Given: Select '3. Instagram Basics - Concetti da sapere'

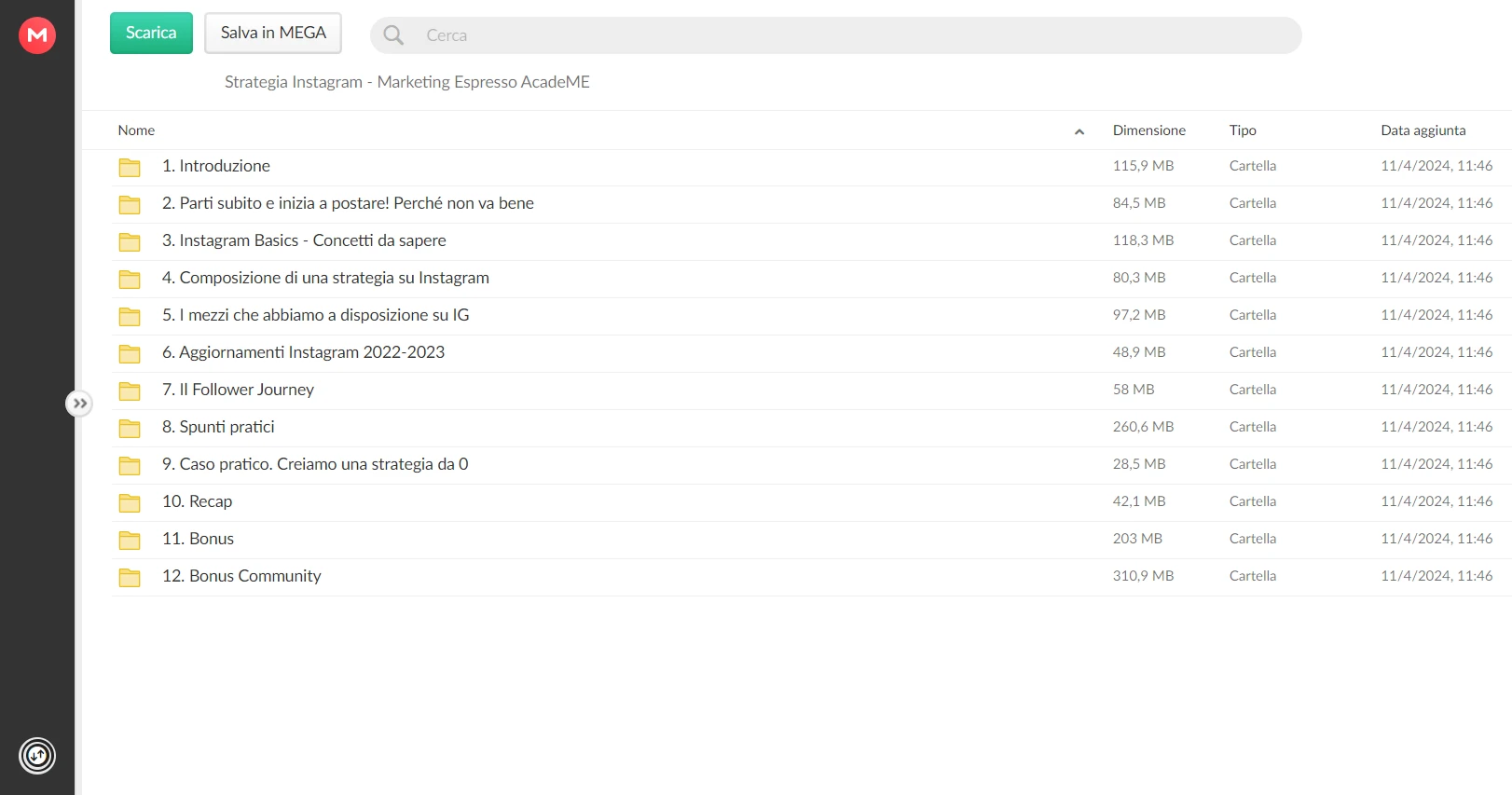Looking at the screenshot, I should click(304, 240).
